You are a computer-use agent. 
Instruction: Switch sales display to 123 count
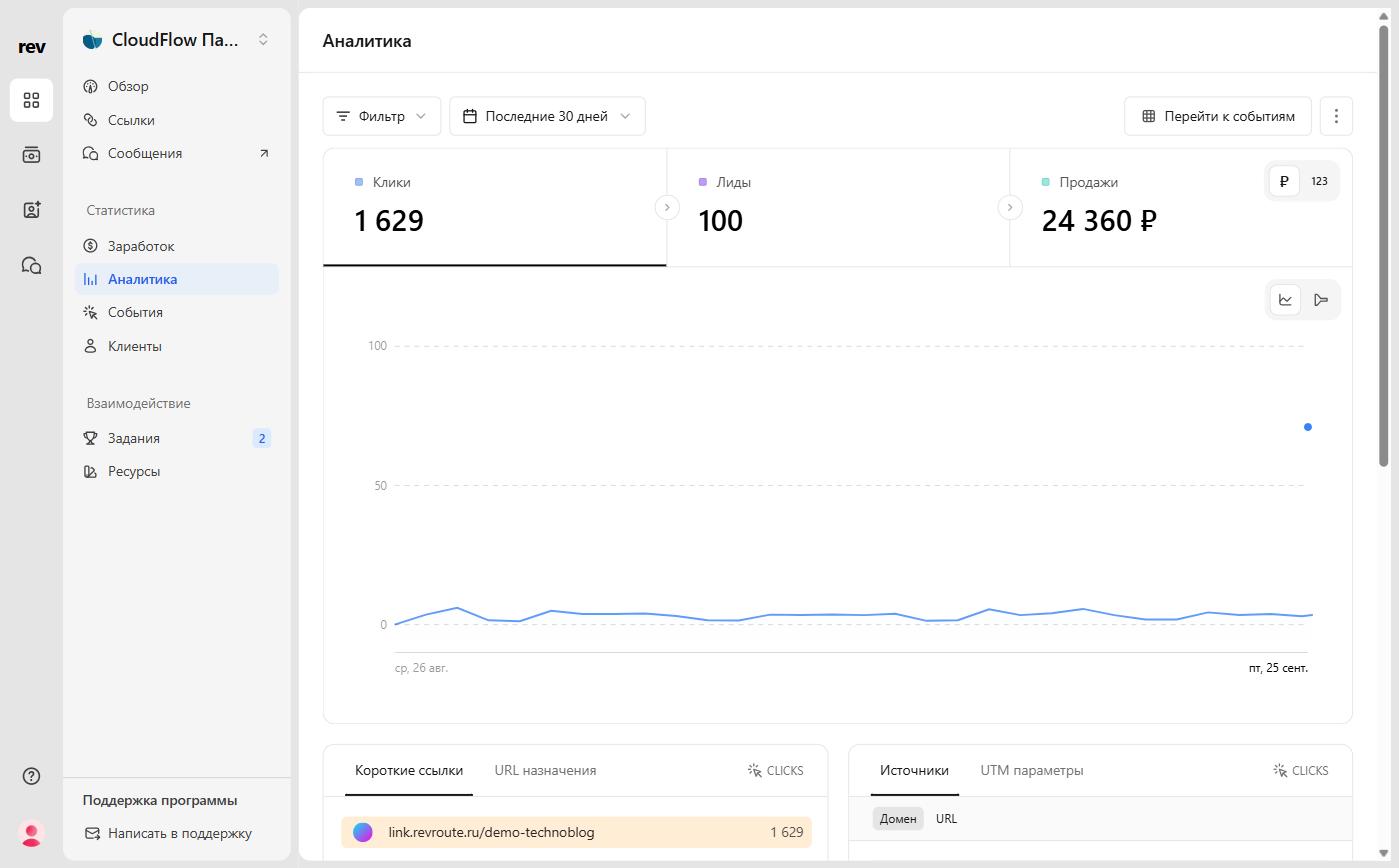point(1319,181)
